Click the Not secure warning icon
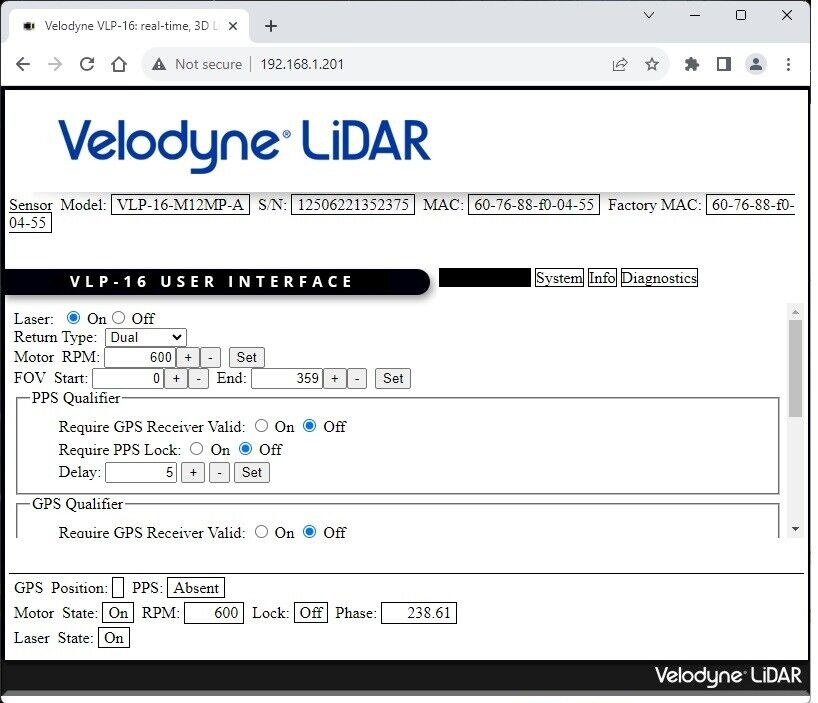 [159, 64]
